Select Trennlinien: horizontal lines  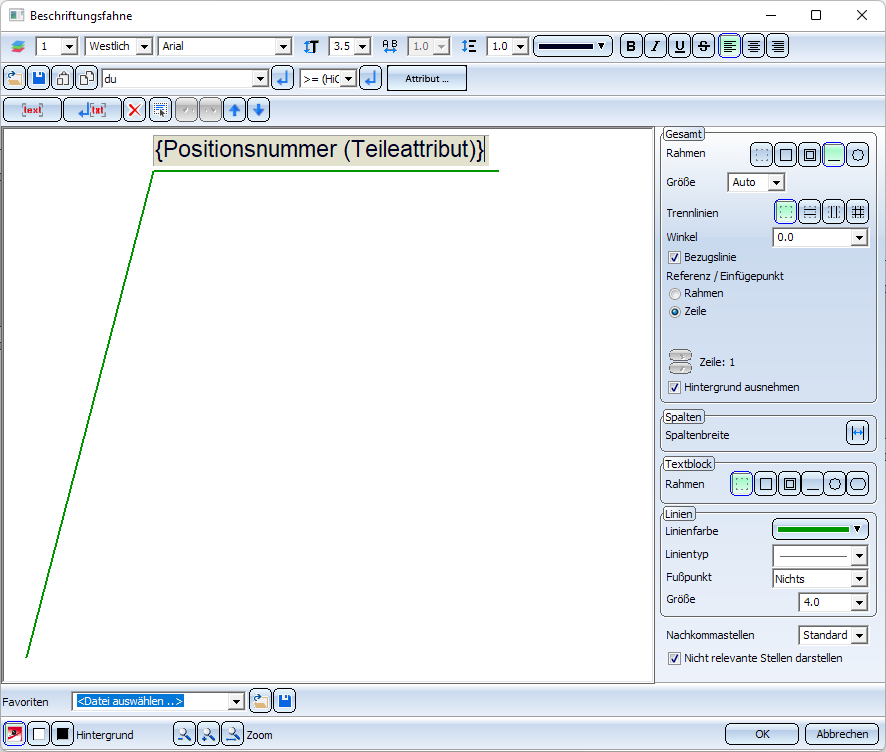click(810, 212)
